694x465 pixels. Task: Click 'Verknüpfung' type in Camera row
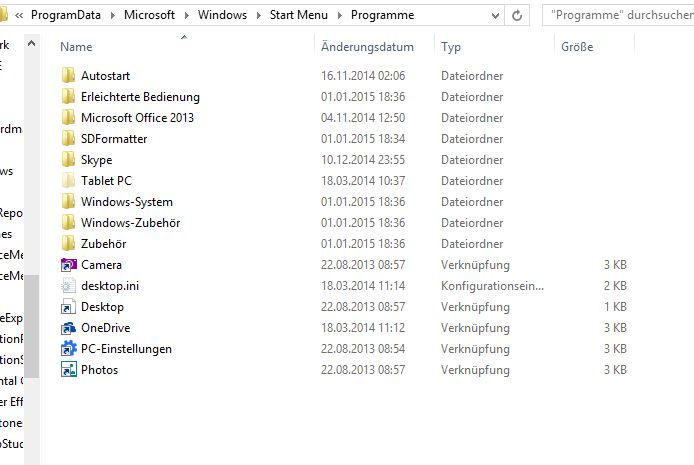(x=475, y=265)
